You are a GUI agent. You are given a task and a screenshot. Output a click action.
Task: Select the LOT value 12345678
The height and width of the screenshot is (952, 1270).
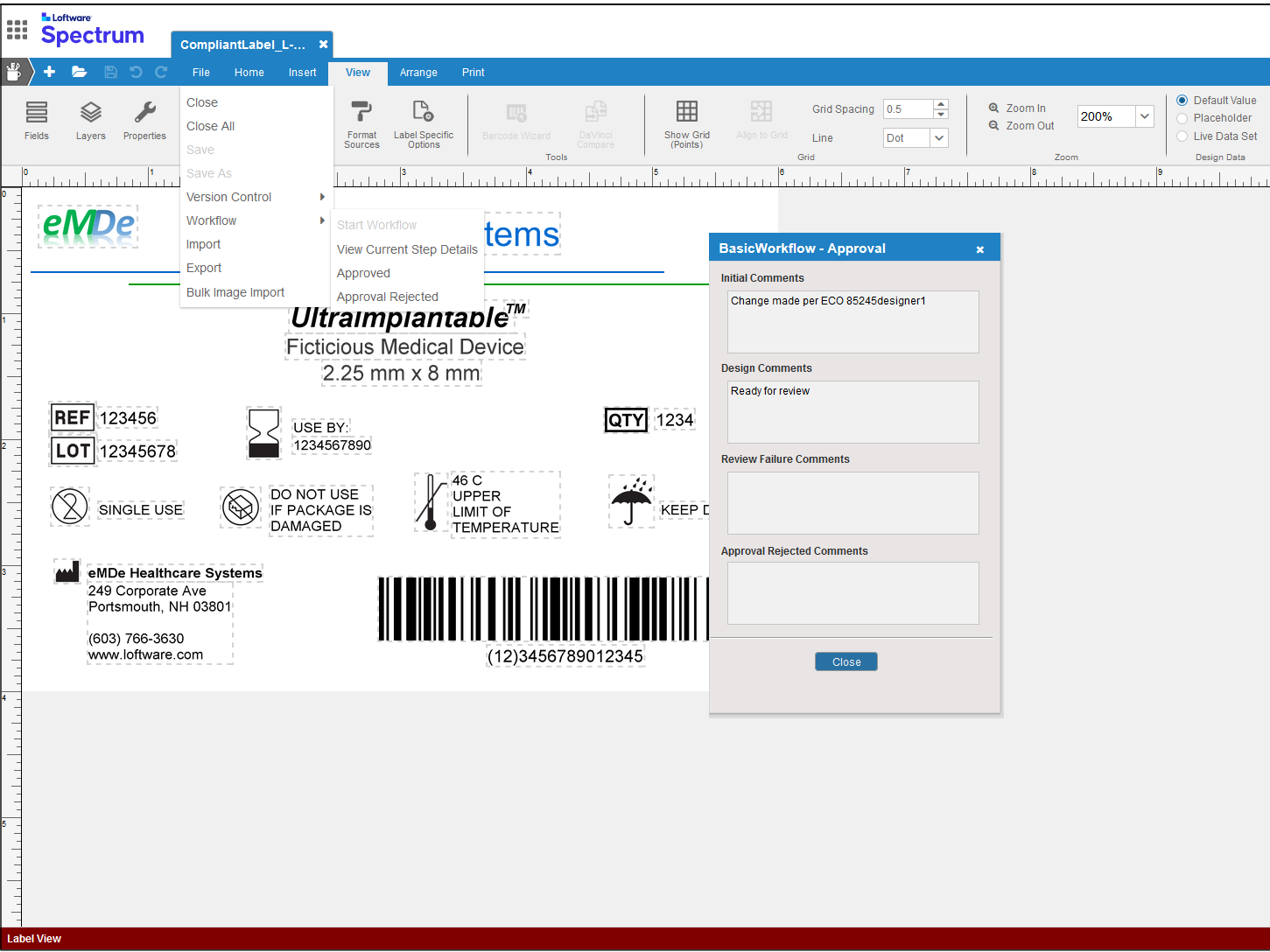click(137, 451)
